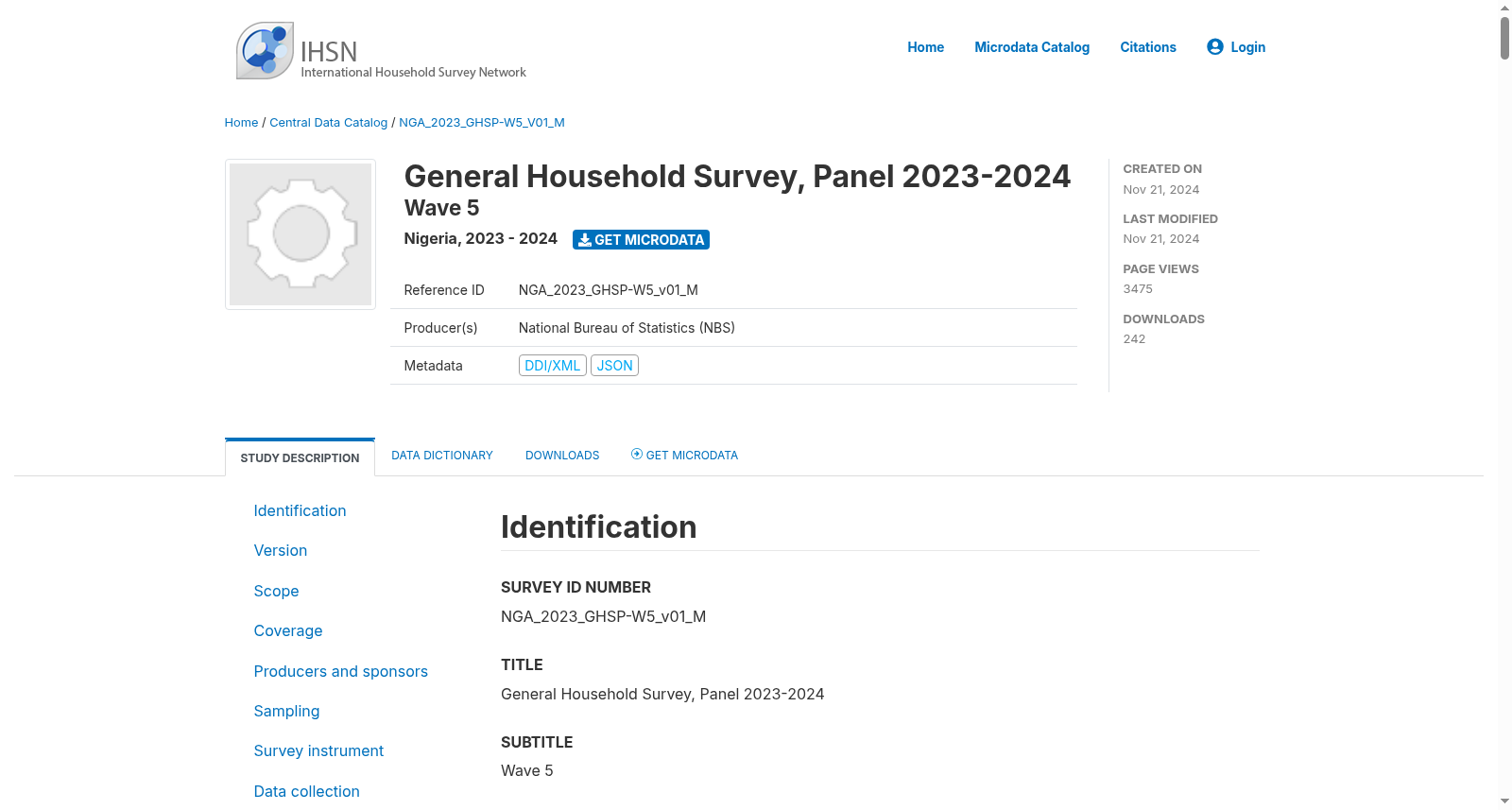
Task: Click Home in the top navigation
Action: (925, 47)
